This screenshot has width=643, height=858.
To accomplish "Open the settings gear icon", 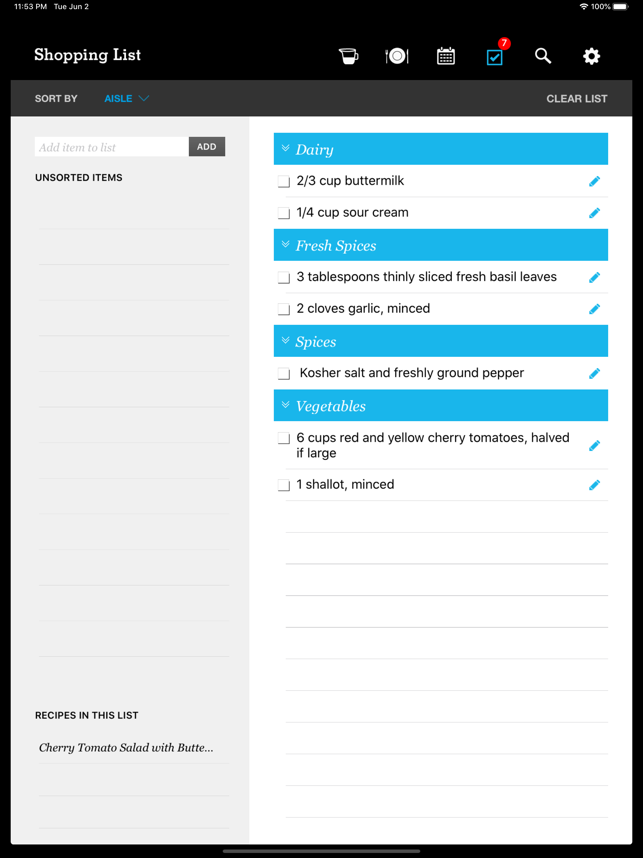I will tap(591, 56).
